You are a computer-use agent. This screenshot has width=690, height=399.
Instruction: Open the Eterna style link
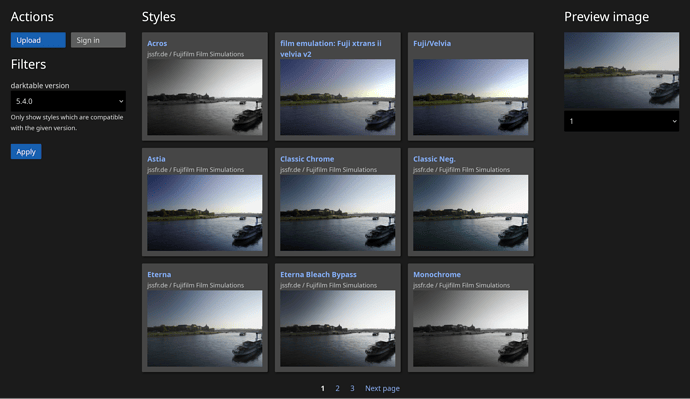(159, 275)
